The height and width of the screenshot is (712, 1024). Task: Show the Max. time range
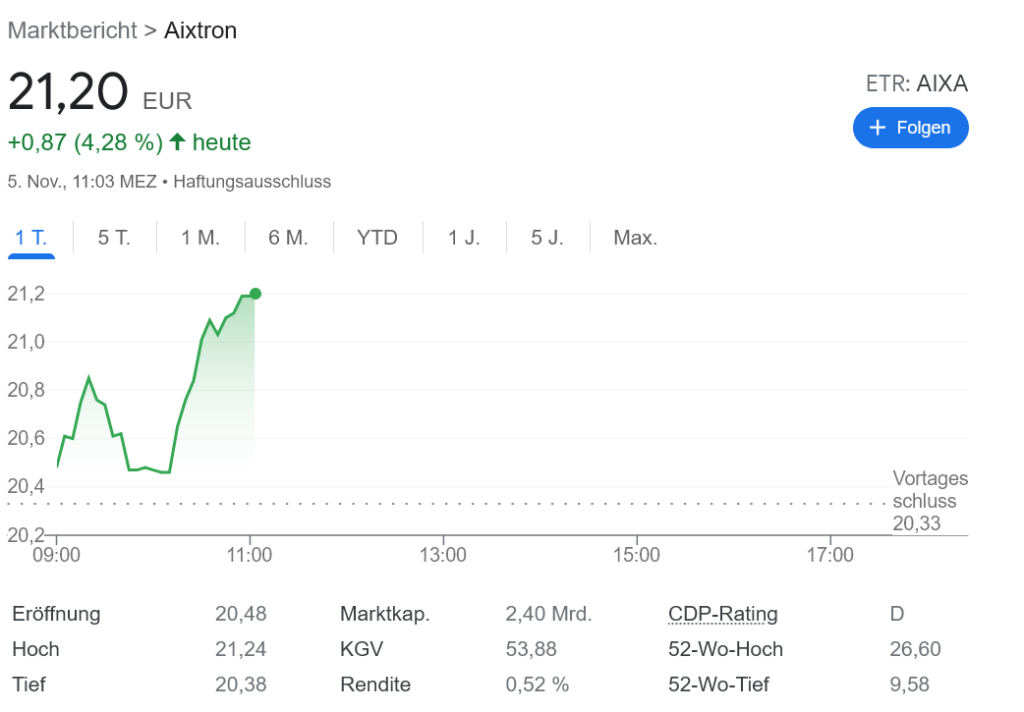(635, 238)
